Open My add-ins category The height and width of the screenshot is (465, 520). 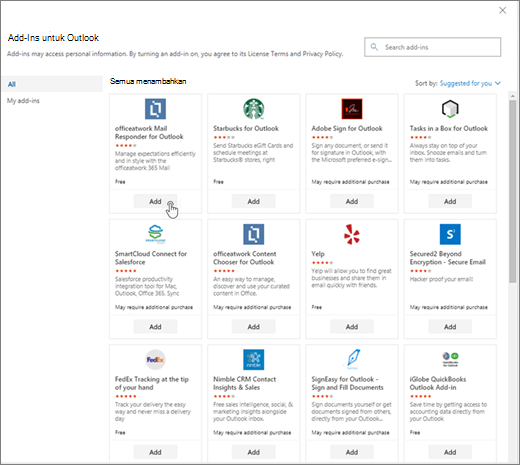[23, 101]
